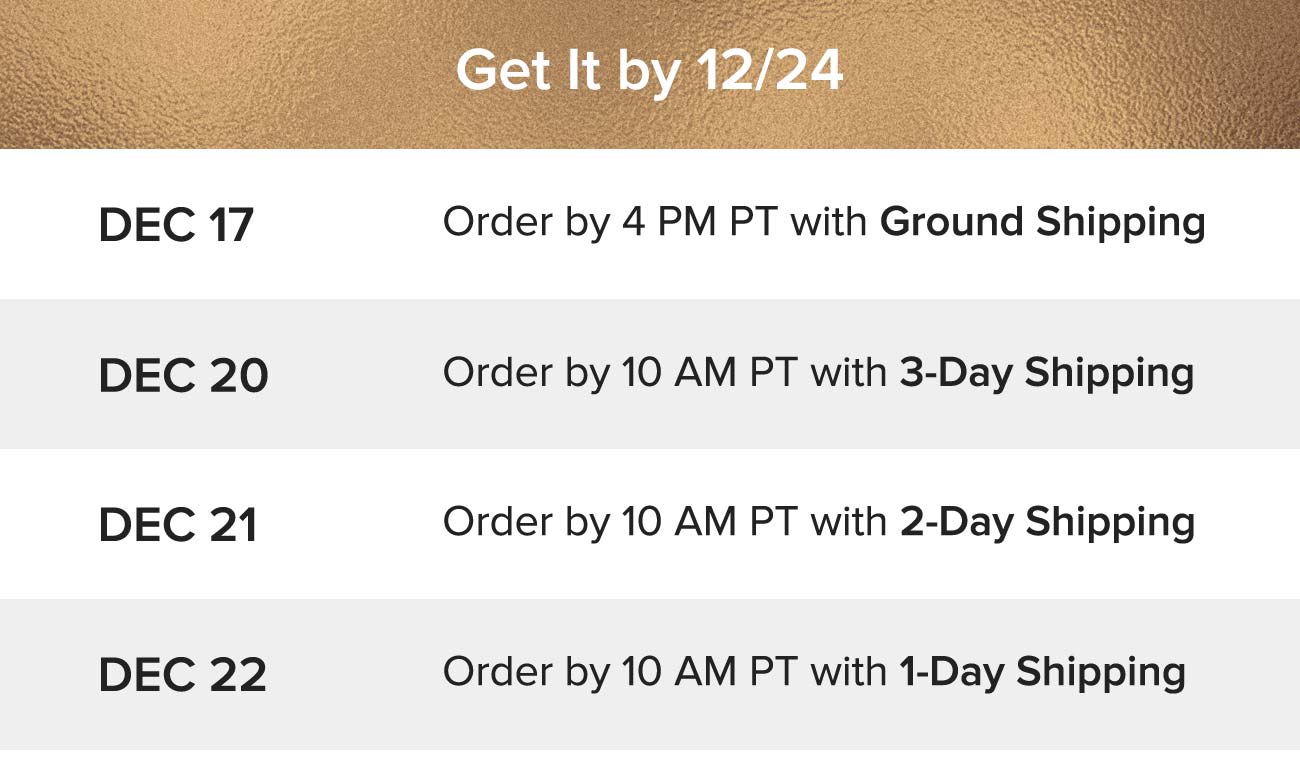Image resolution: width=1300 pixels, height=770 pixels.
Task: Click the 'Get It by 12/24' heading
Action: 650,72
